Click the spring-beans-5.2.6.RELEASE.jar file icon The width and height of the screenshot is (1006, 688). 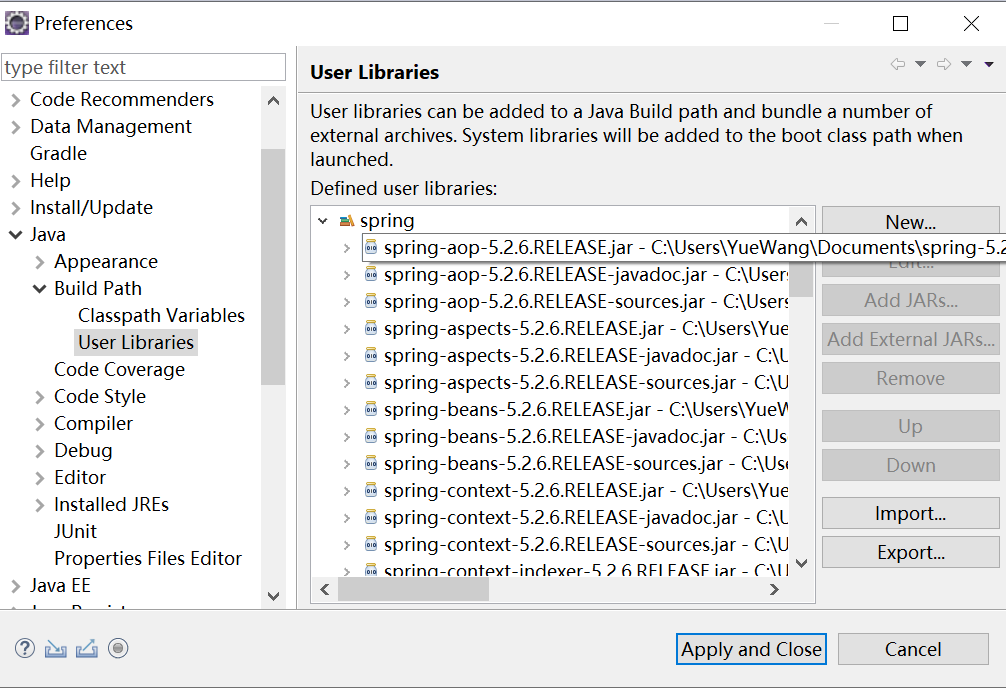pos(371,409)
